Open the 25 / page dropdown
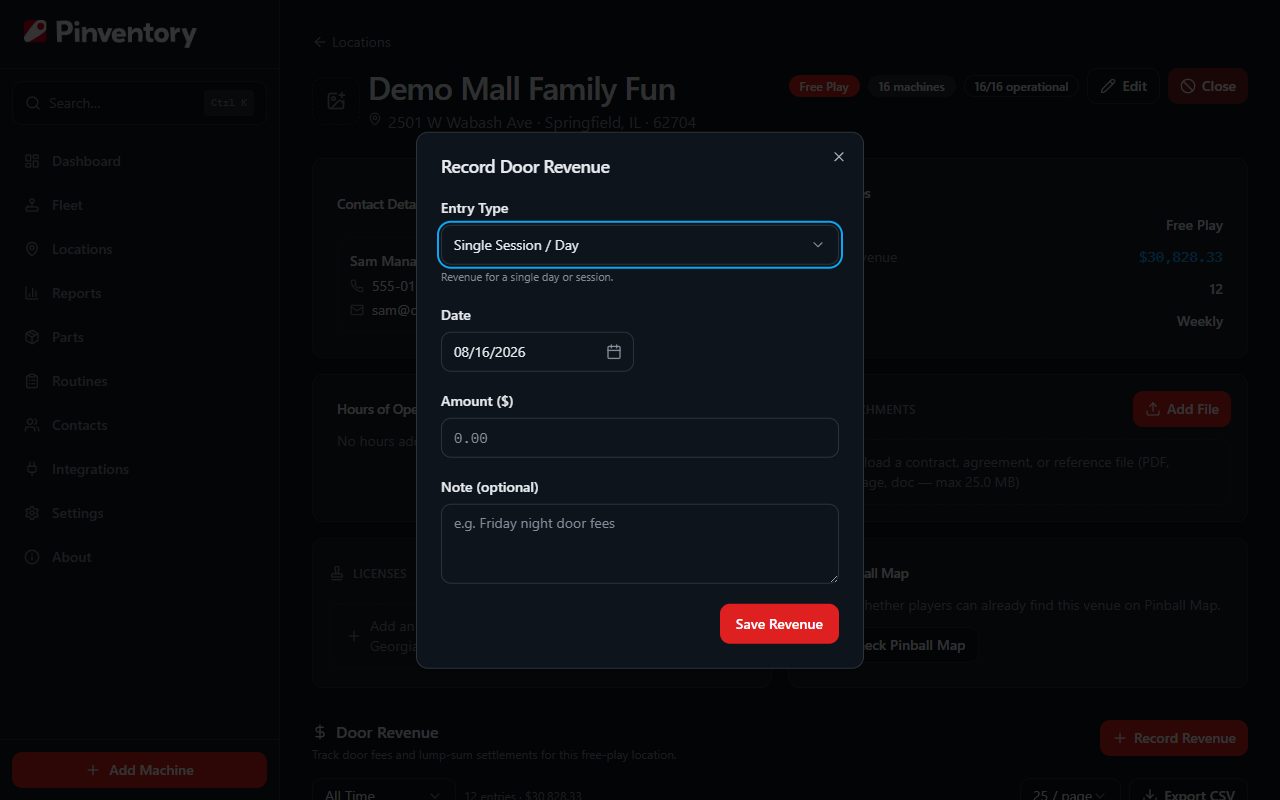This screenshot has width=1280, height=800. (1070, 794)
